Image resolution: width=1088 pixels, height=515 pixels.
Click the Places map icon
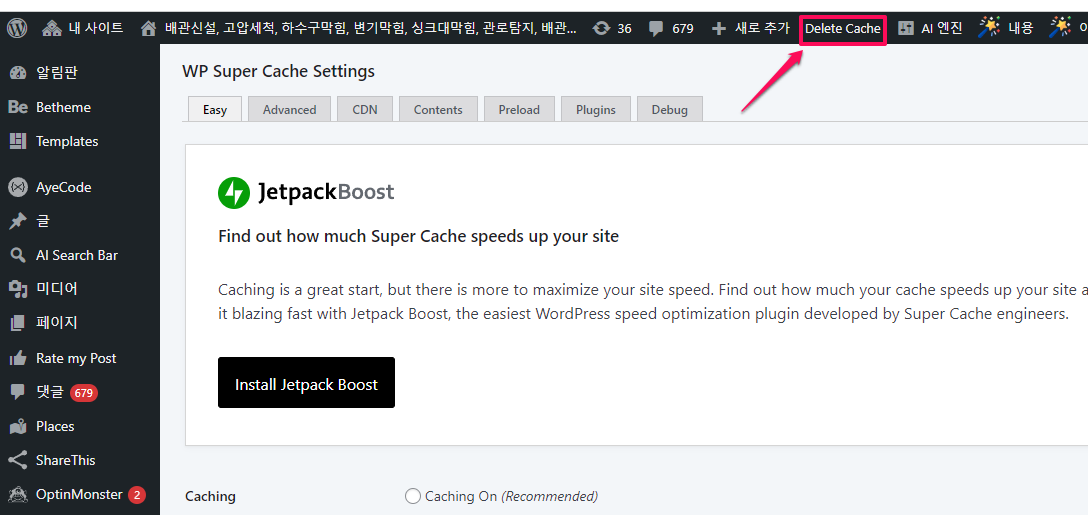[18, 426]
